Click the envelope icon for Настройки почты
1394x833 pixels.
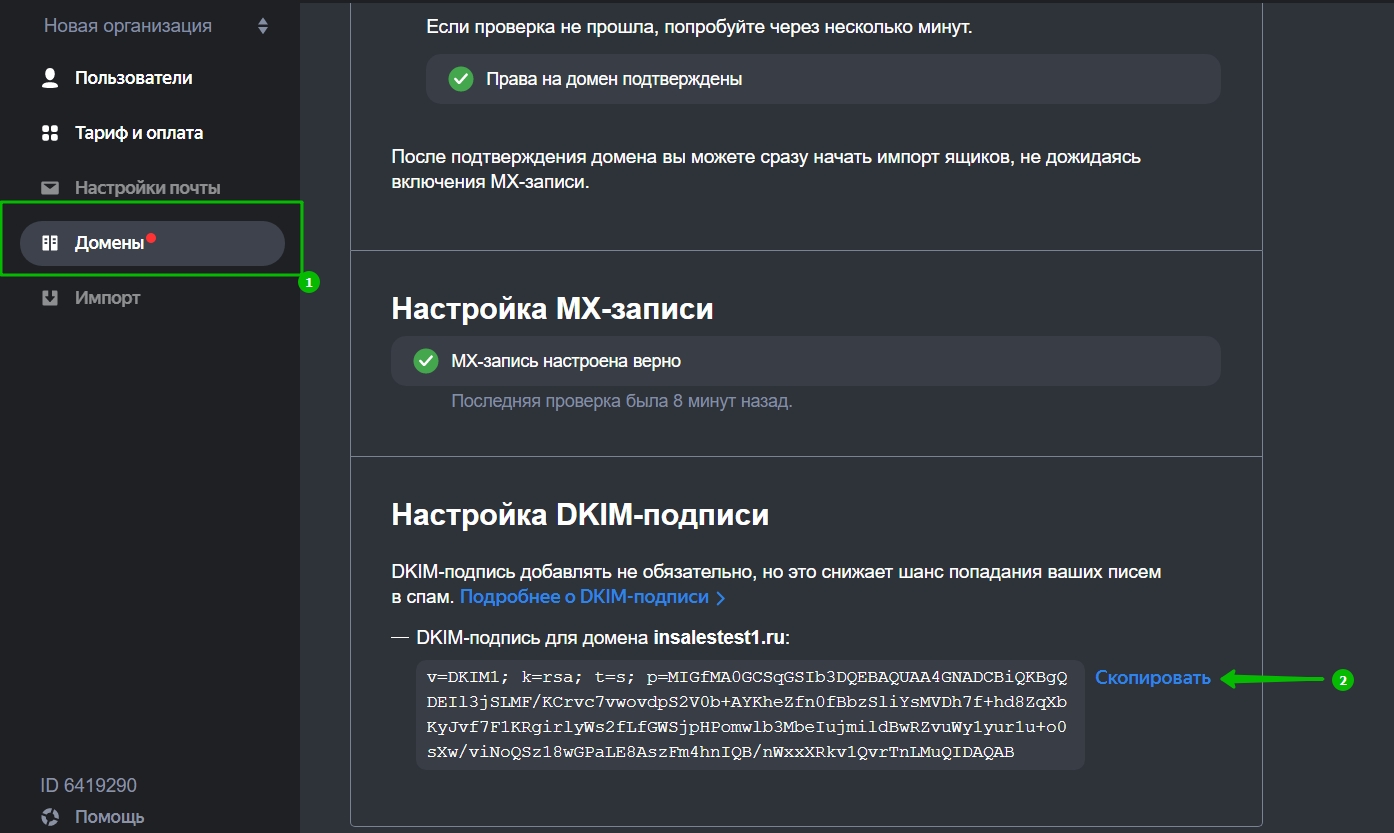pos(50,188)
